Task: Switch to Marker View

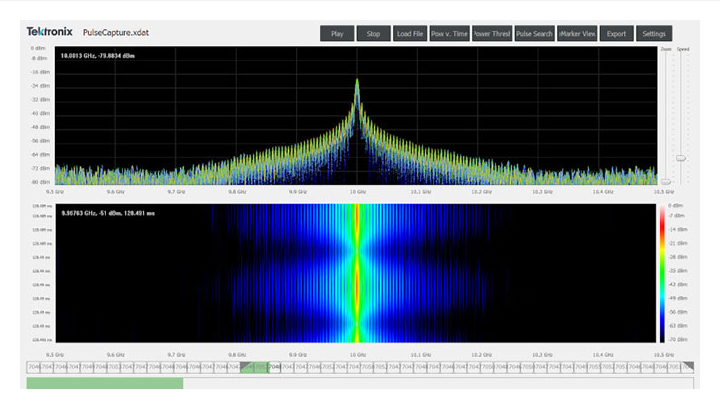Action: (577, 34)
